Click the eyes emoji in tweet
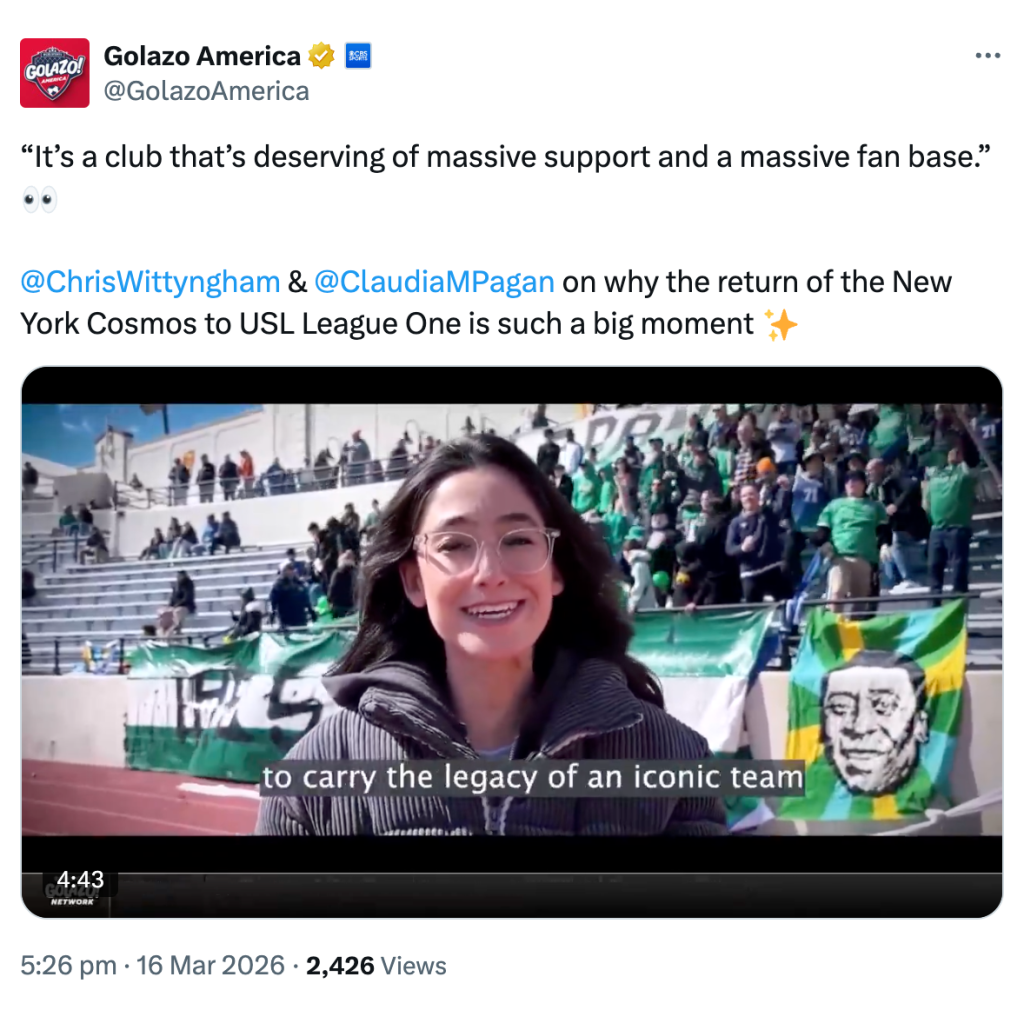This screenshot has height=1010, width=1024. pos(39,199)
